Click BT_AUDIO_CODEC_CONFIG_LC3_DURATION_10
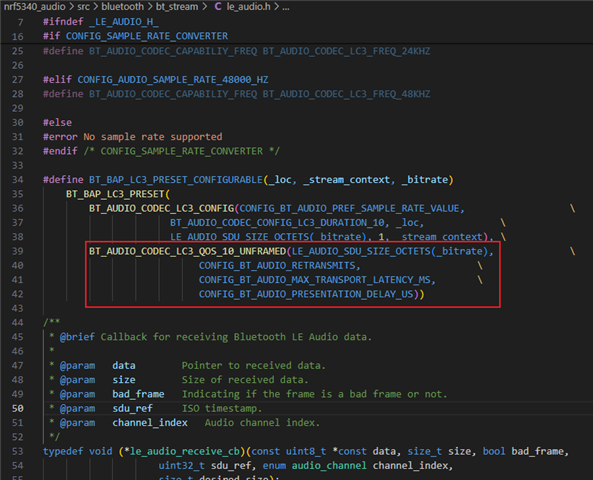The image size is (593, 480). 277,223
